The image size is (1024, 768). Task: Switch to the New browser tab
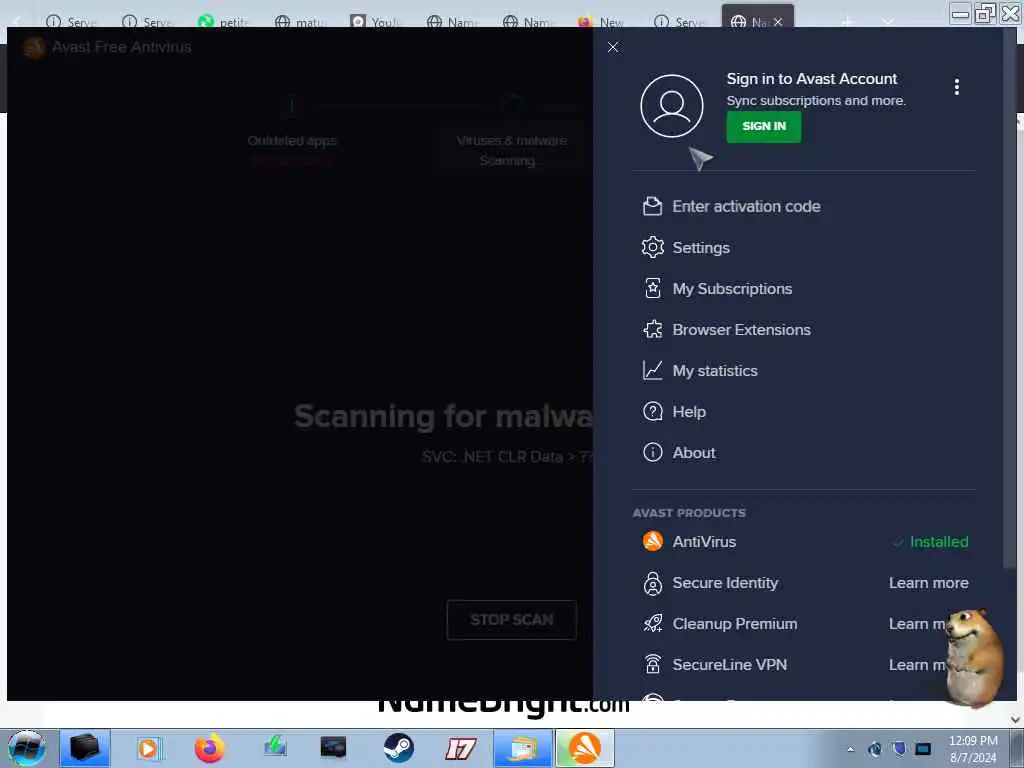coord(601,22)
